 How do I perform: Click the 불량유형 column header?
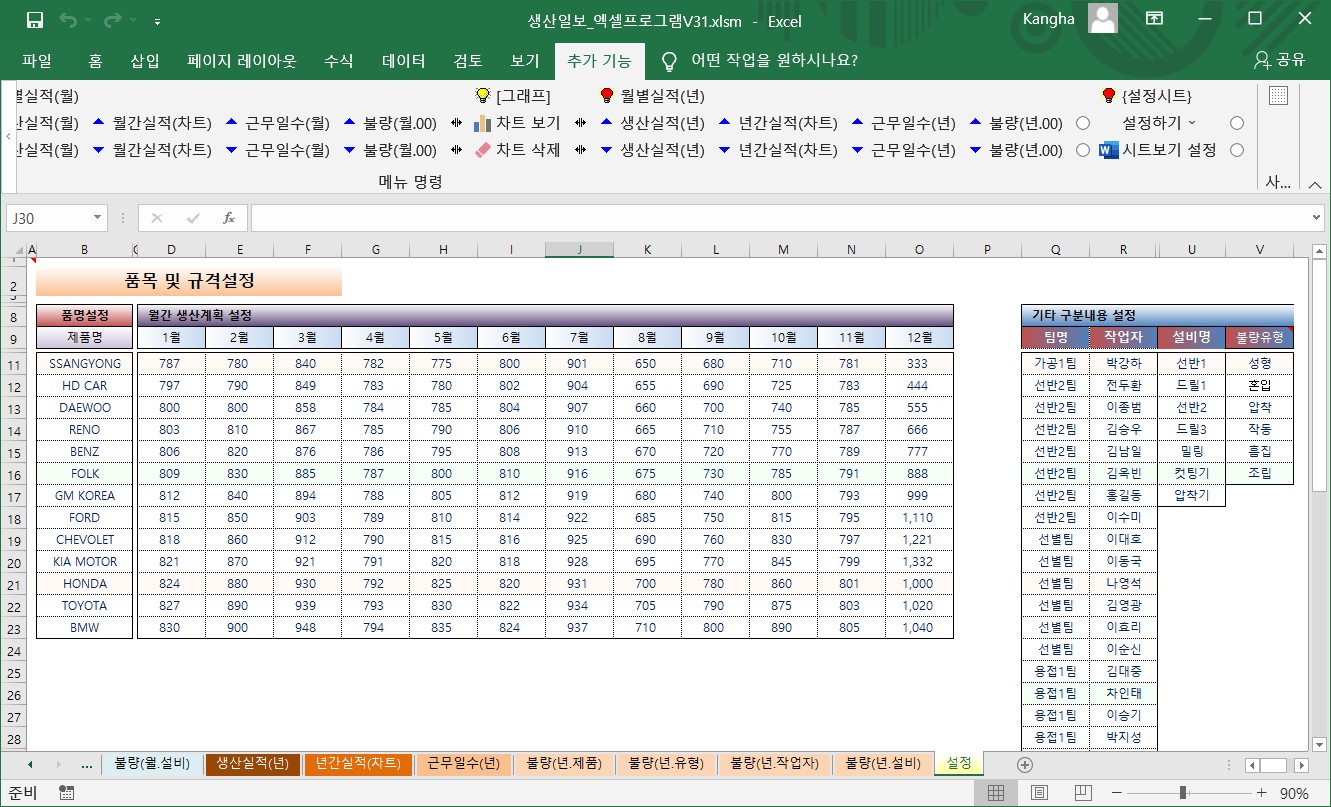pos(1259,337)
